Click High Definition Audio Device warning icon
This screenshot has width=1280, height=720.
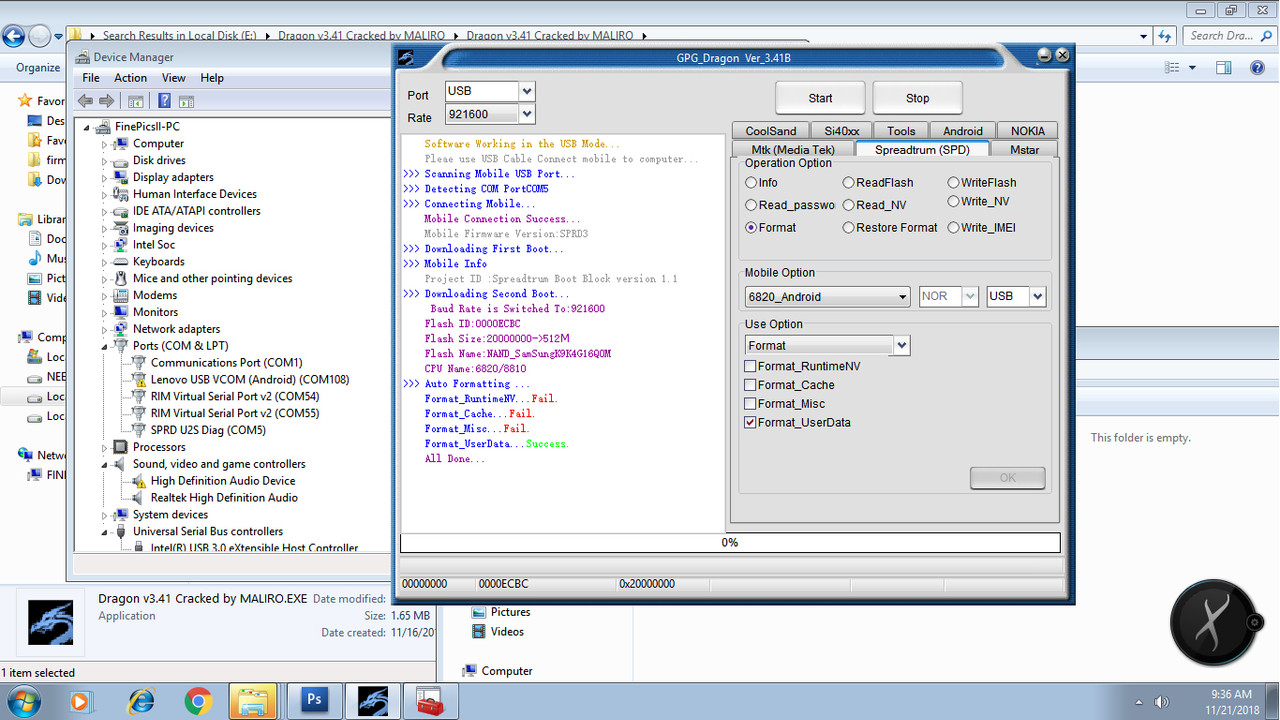[139, 481]
